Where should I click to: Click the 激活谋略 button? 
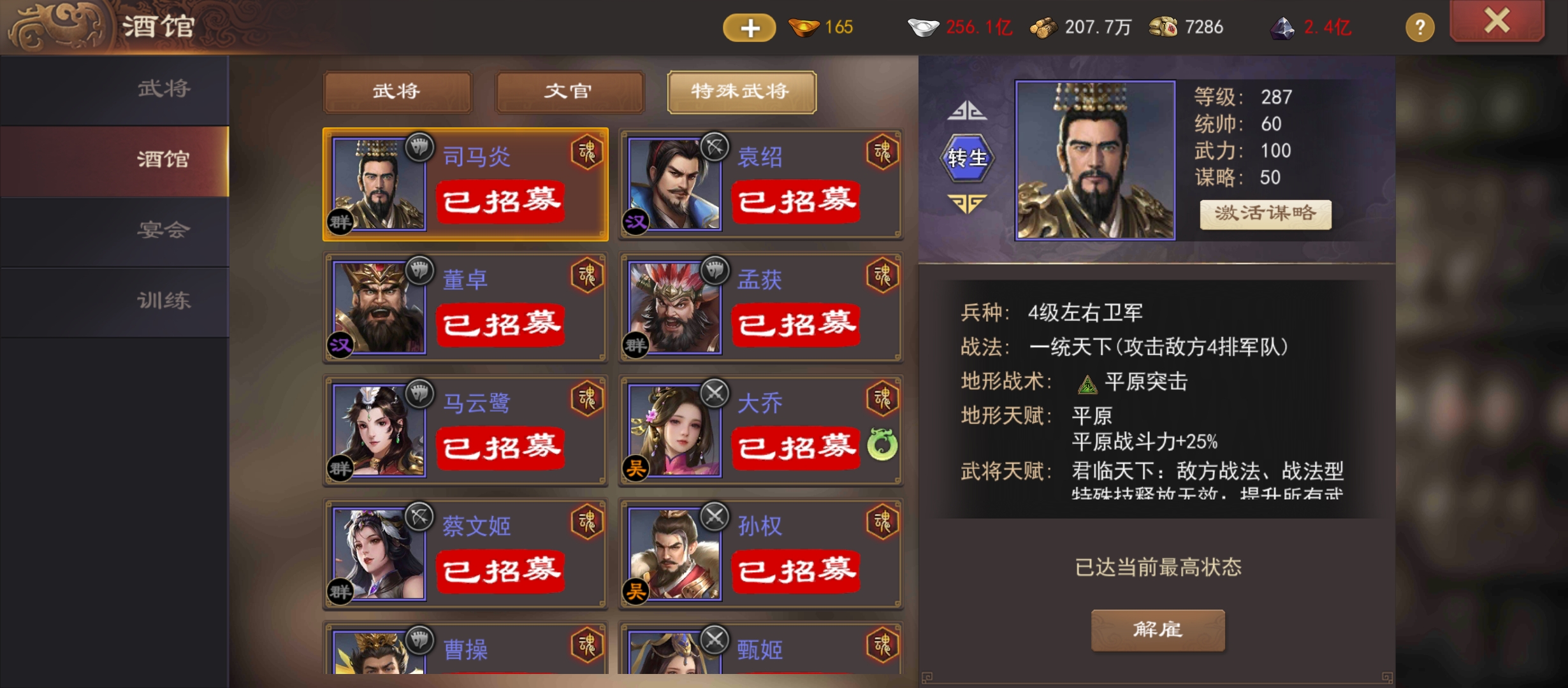1265,214
